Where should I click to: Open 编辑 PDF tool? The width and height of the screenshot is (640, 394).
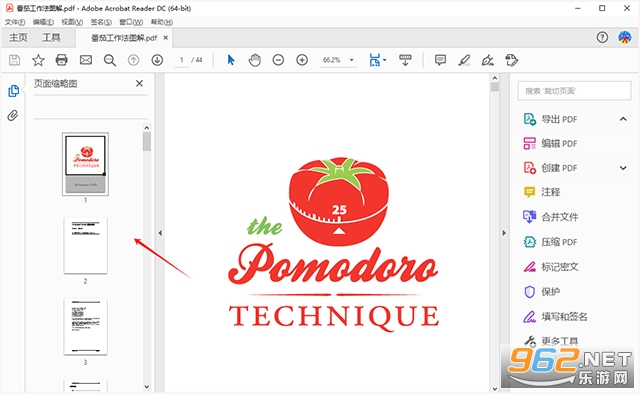[551, 144]
